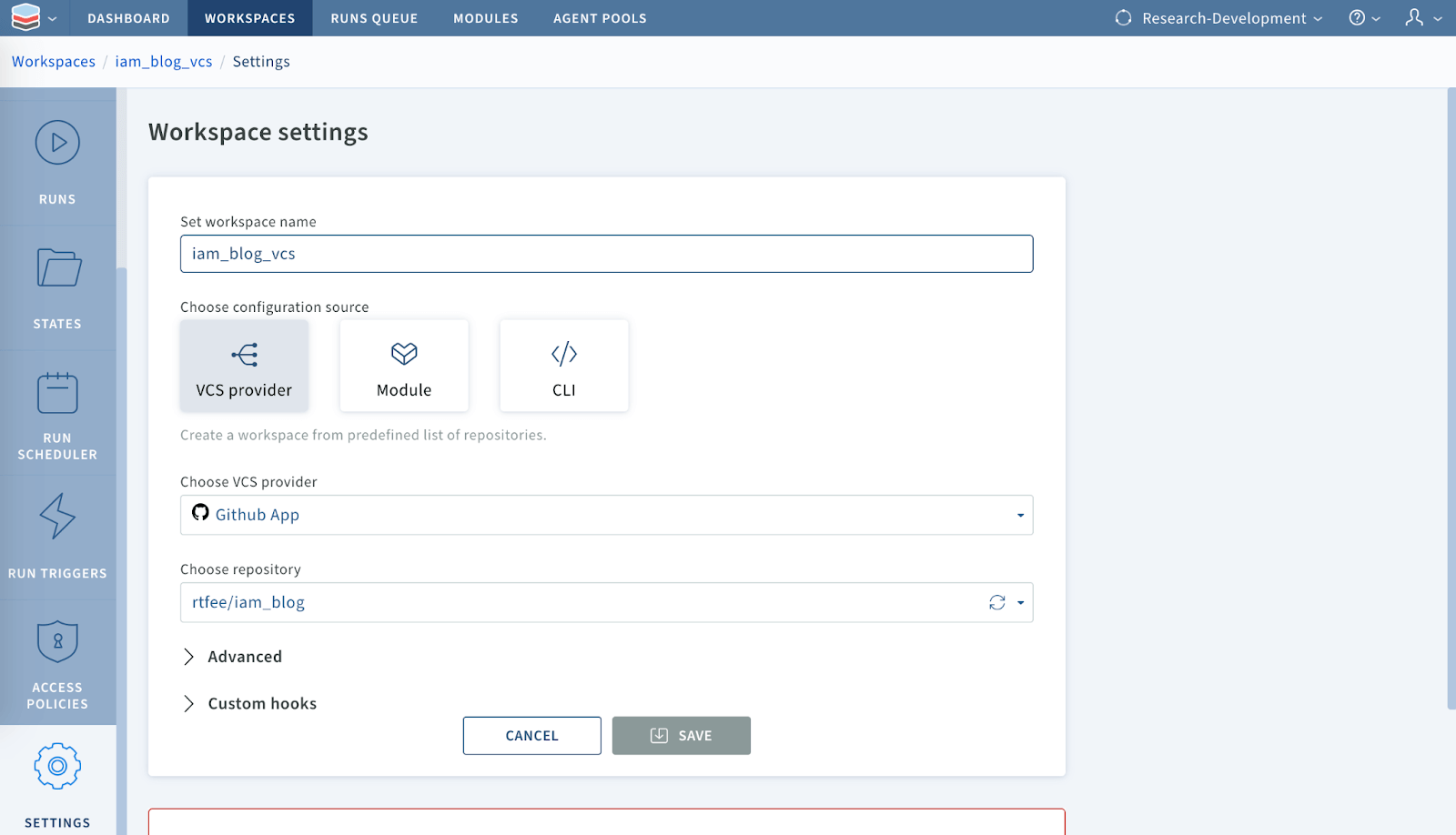Select CLI configuration source
The image size is (1456, 835).
tap(564, 366)
